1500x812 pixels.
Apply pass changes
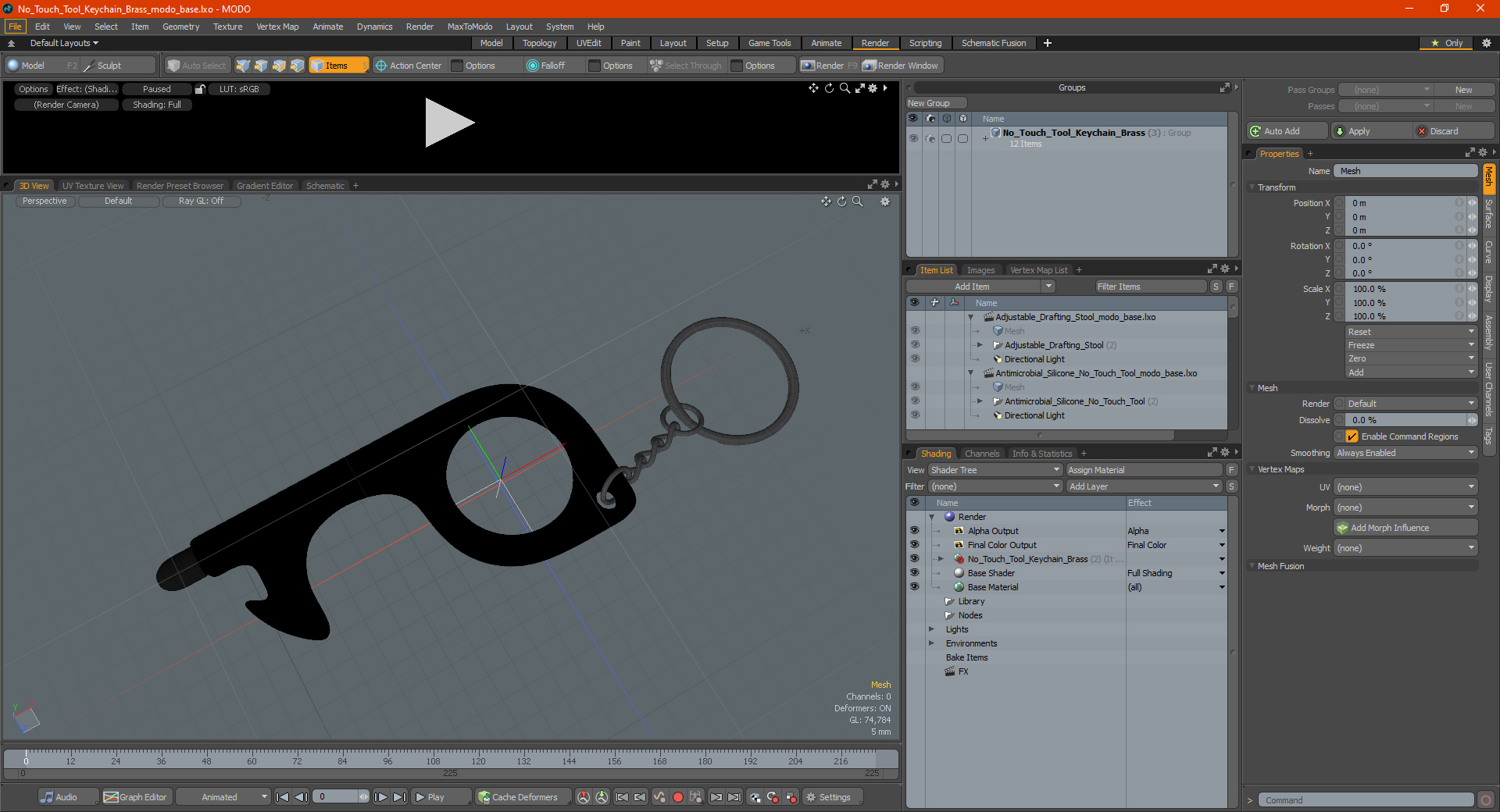tap(1370, 131)
